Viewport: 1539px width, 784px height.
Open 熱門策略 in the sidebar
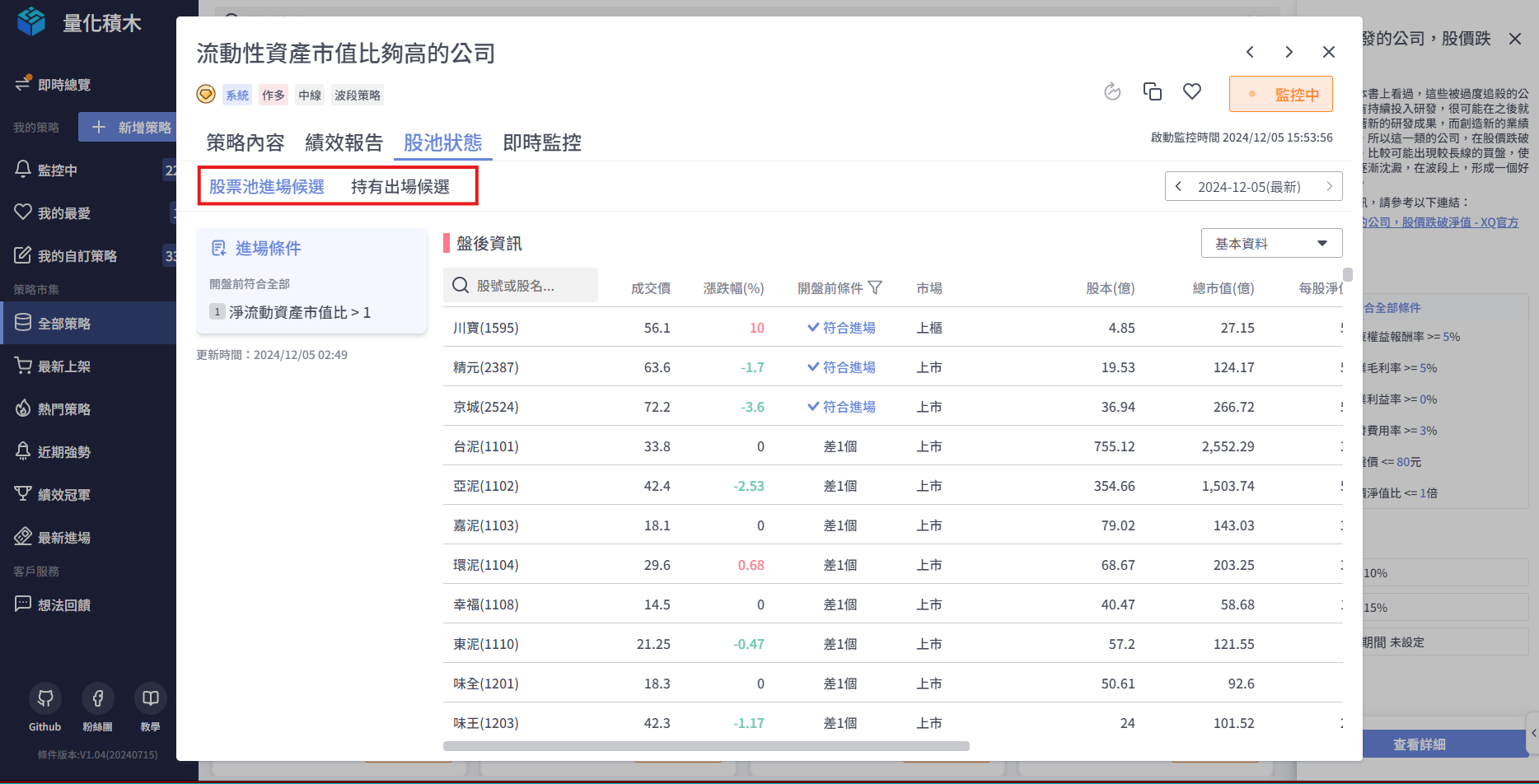pyautogui.click(x=64, y=409)
